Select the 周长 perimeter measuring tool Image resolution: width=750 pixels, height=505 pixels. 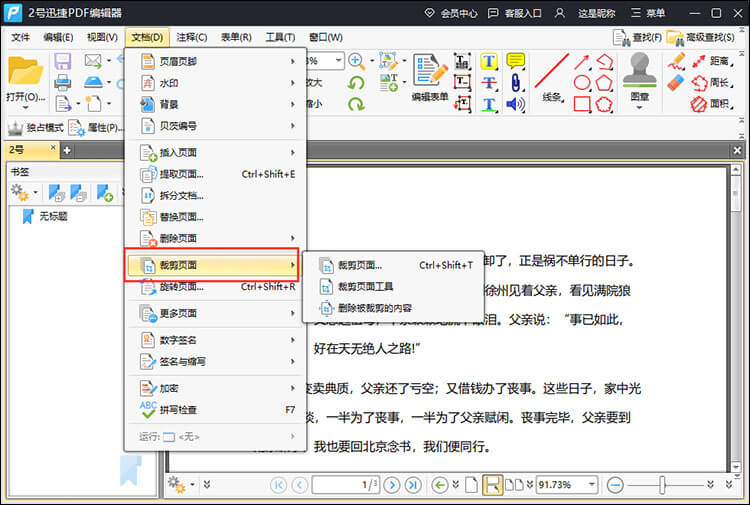tap(712, 82)
